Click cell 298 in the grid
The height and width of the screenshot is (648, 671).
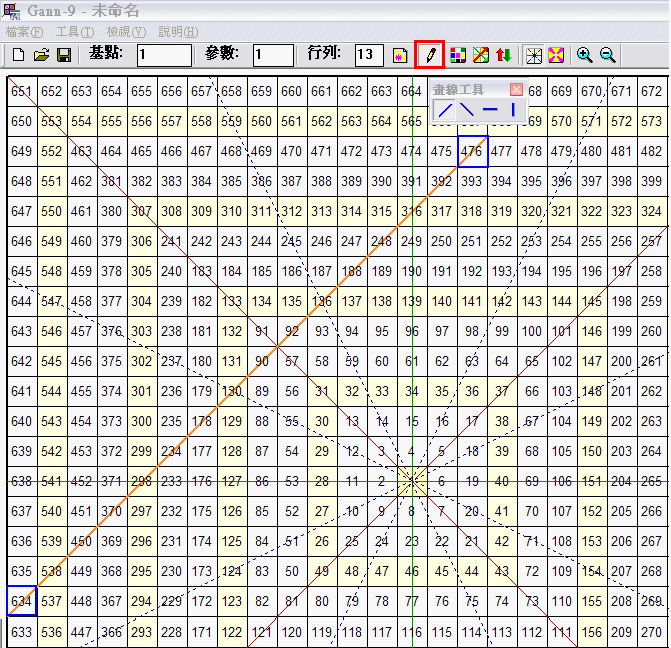point(142,481)
